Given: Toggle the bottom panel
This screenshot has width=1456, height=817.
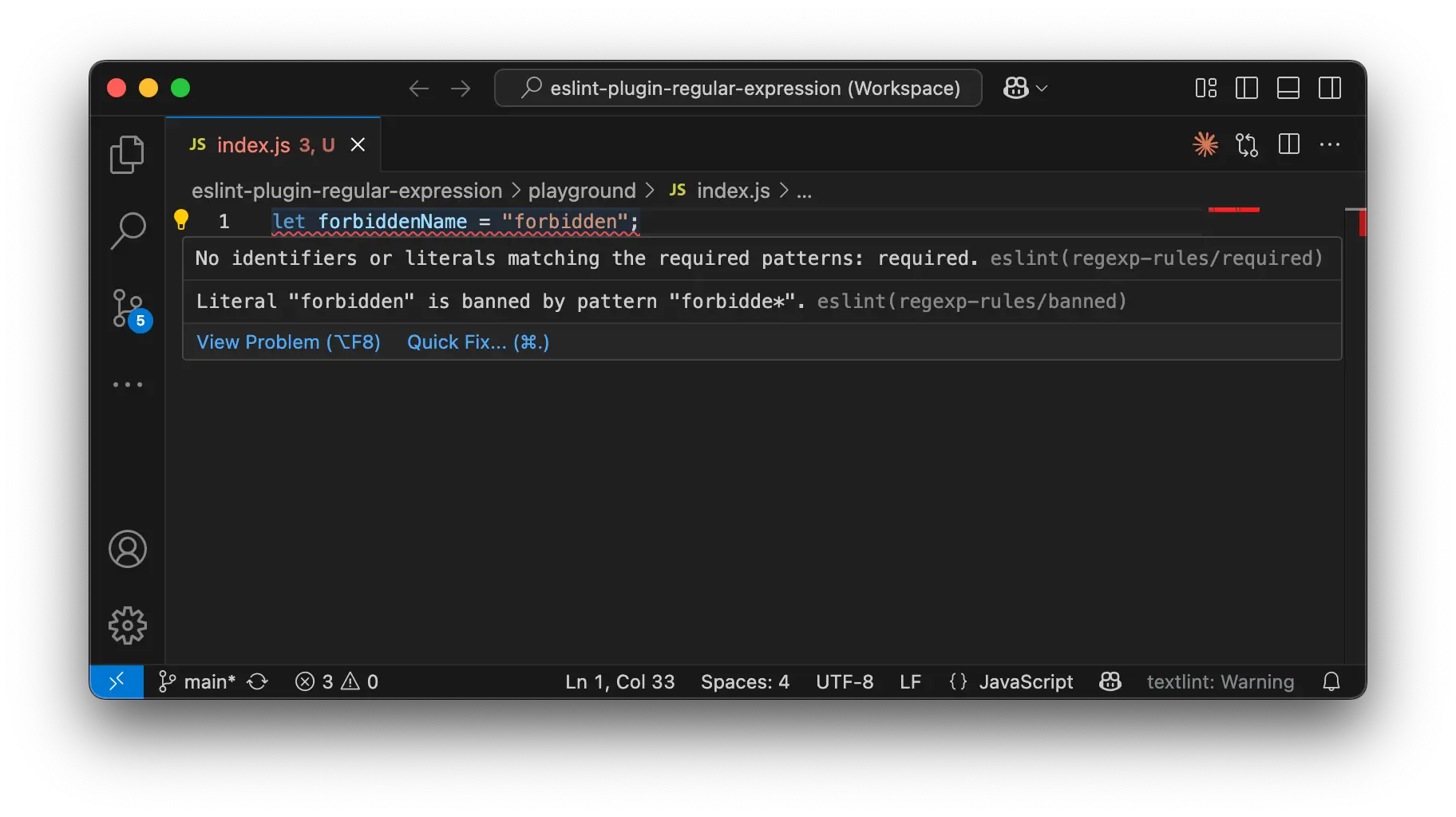Looking at the screenshot, I should point(1288,88).
